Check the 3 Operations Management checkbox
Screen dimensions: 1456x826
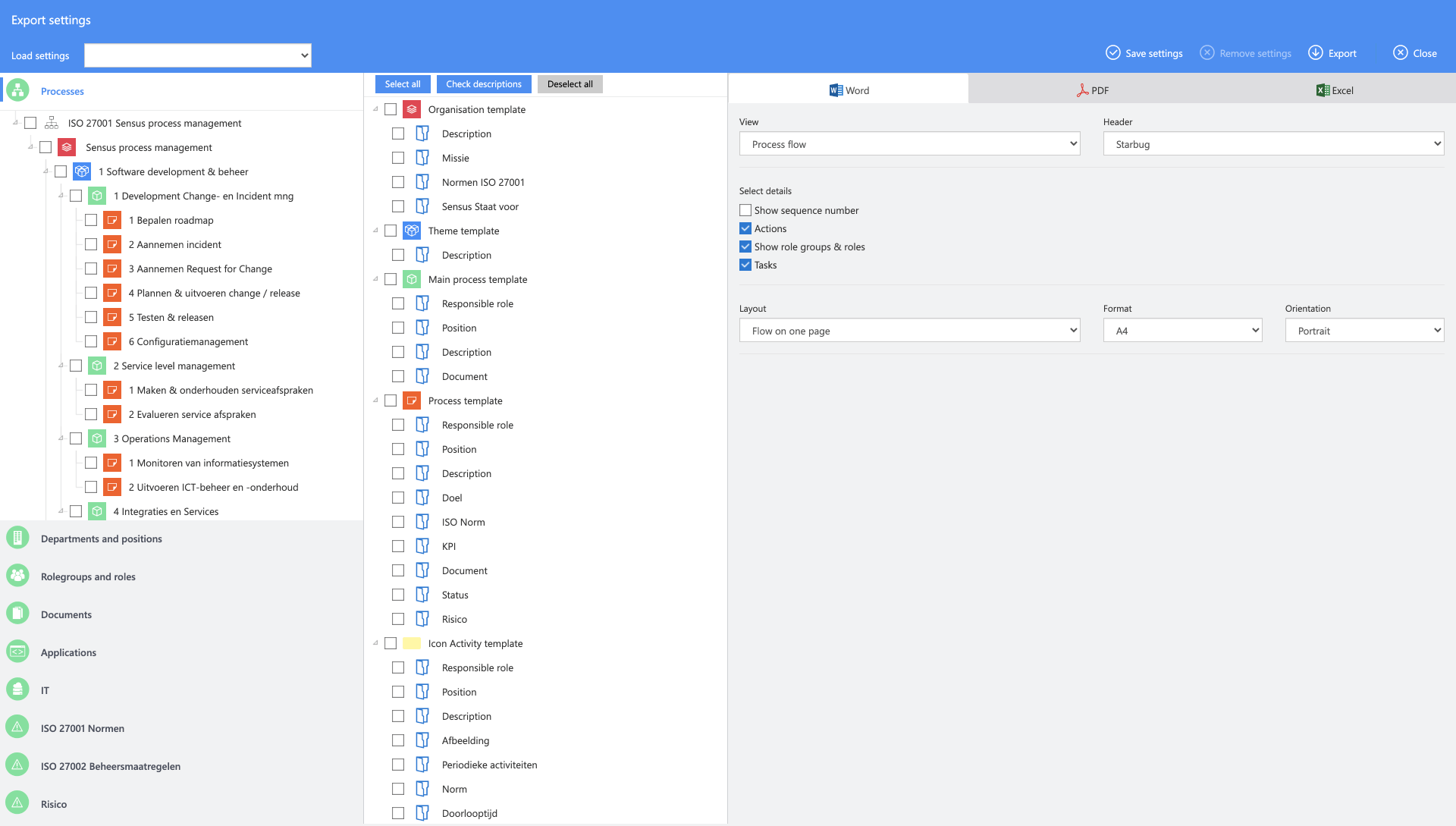[76, 438]
